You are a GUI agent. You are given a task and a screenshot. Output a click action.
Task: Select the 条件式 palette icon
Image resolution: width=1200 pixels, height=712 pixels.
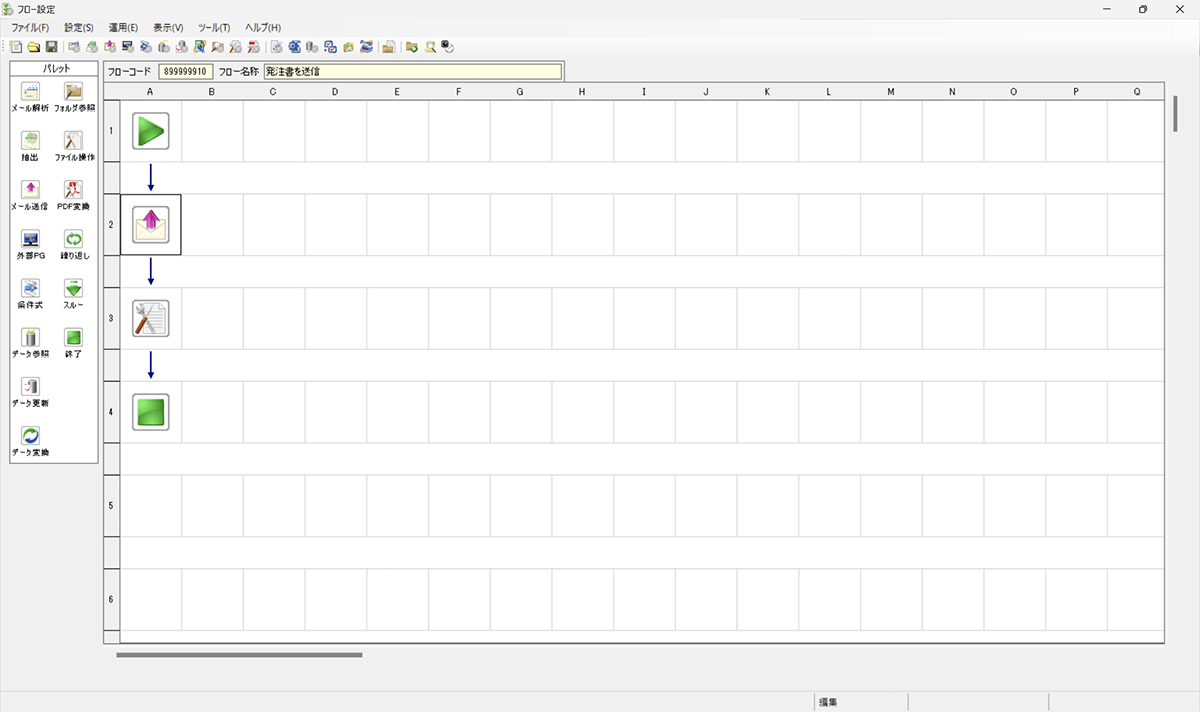(x=30, y=288)
